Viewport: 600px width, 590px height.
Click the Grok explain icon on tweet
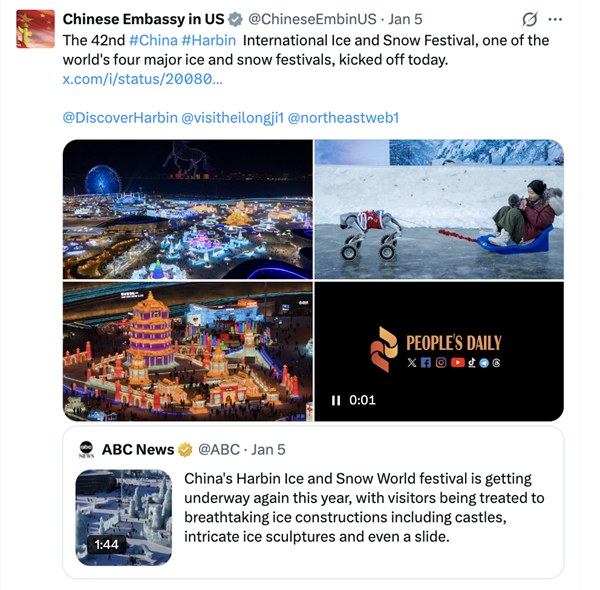(530, 19)
